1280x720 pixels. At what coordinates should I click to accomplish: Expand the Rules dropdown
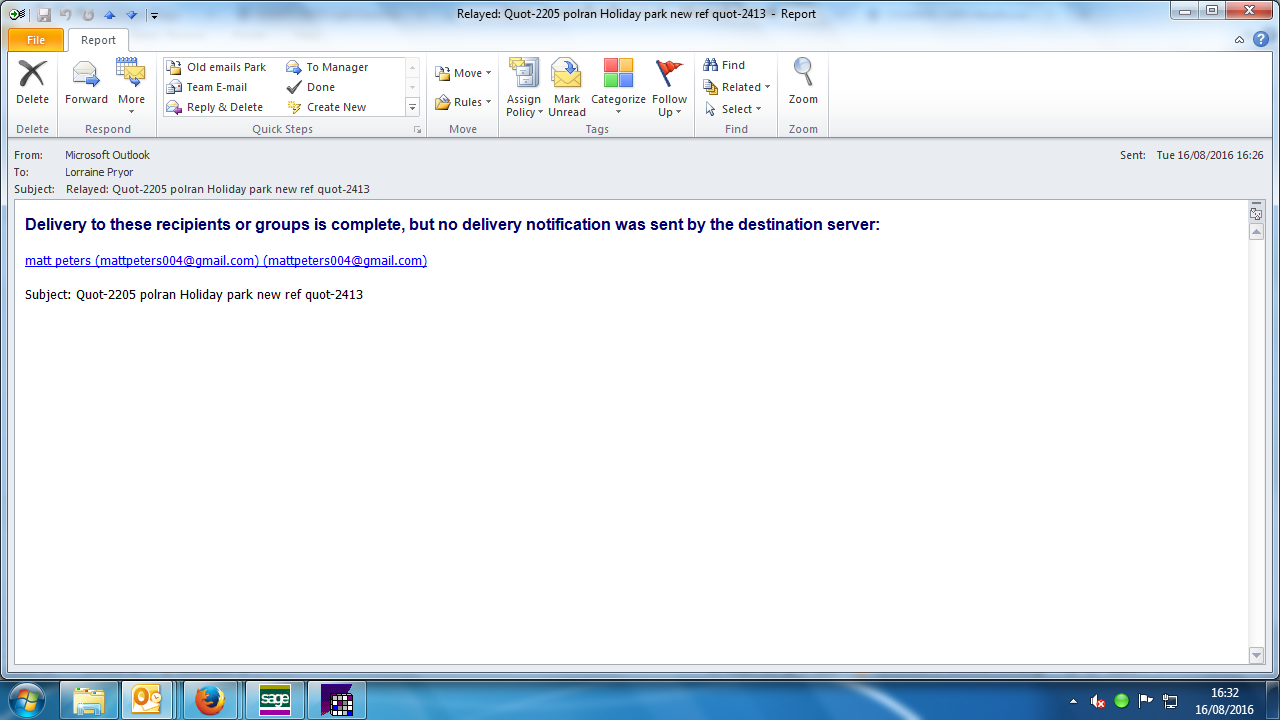463,102
